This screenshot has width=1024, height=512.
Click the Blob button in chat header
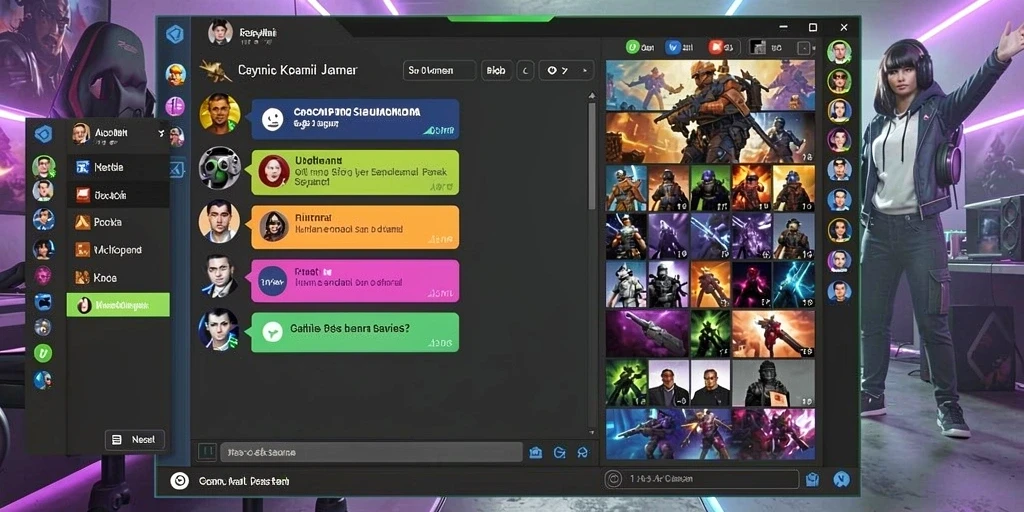496,71
